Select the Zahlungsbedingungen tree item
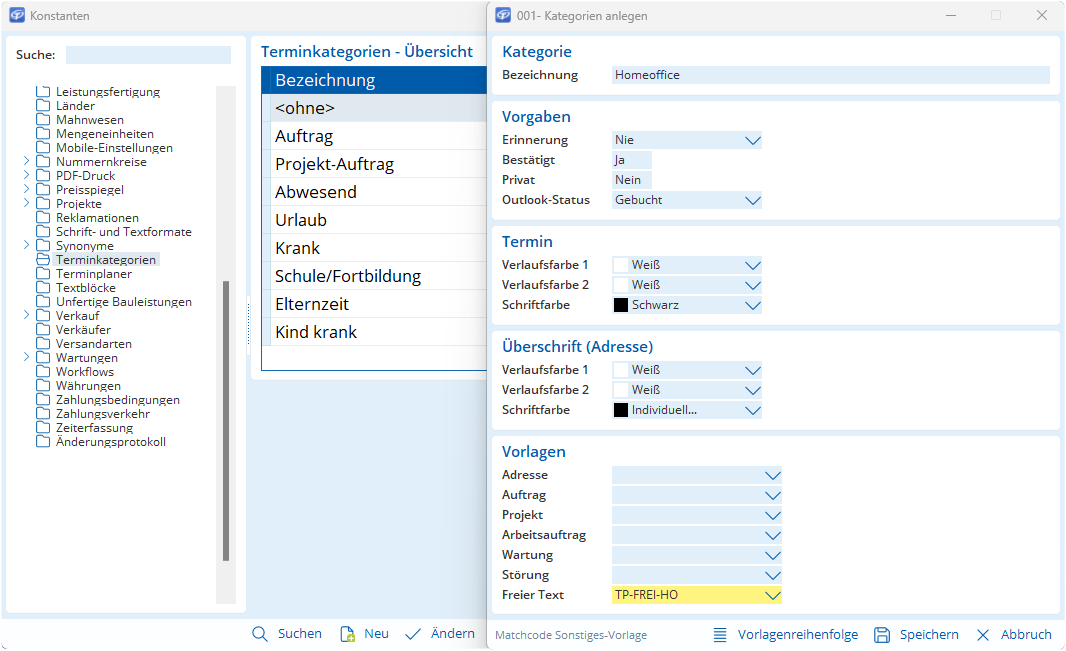Viewport: 1066px width, 651px height. pyautogui.click(x=118, y=400)
